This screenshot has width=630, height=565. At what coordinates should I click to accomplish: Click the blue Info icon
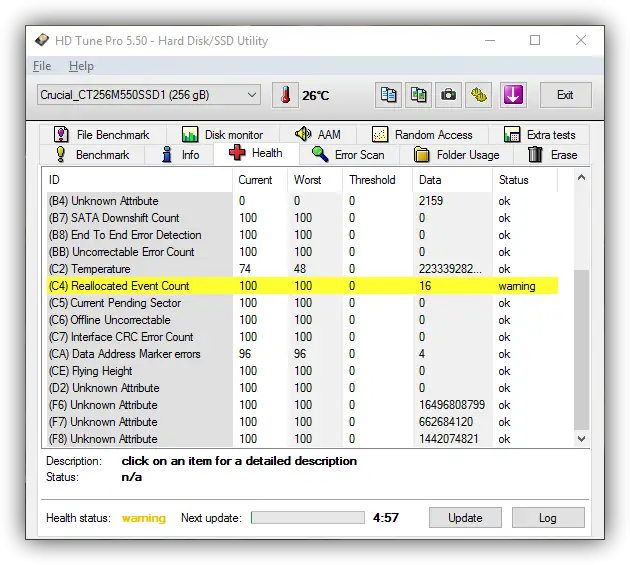pyautogui.click(x=167, y=154)
